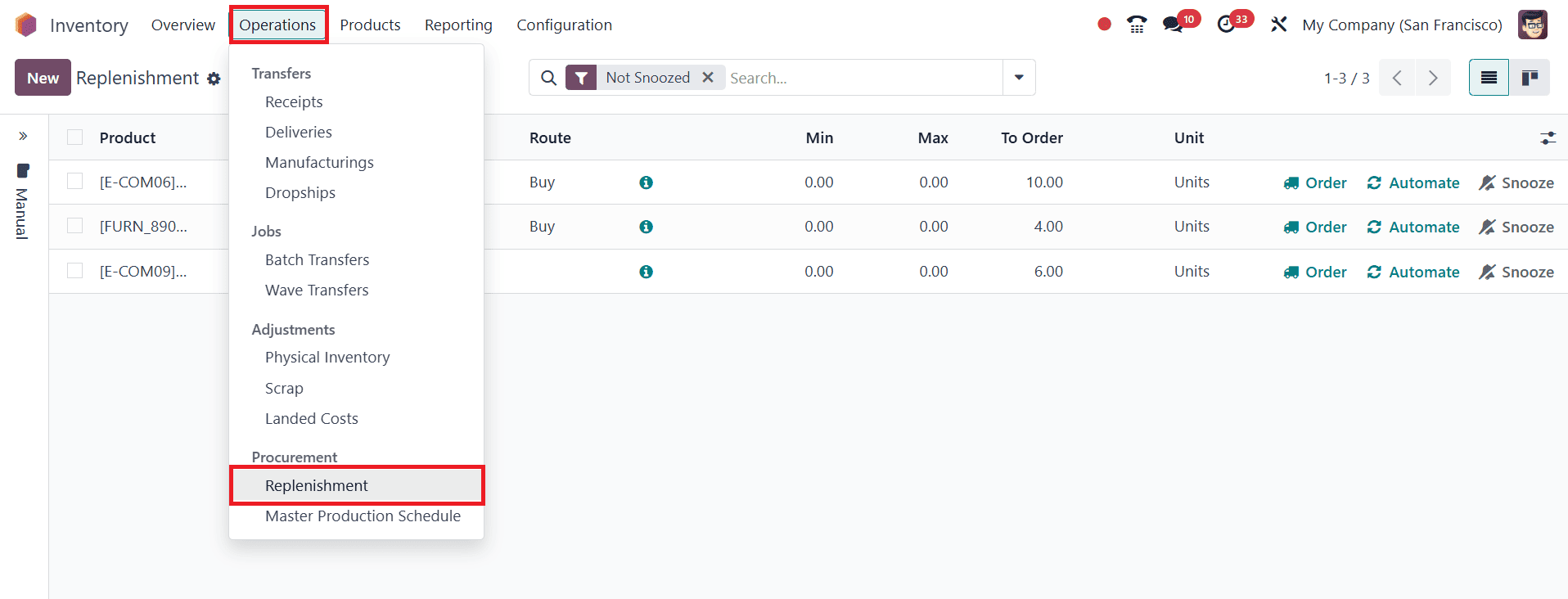Click Automate for FURN_890 row
The width and height of the screenshot is (1568, 599).
[x=1413, y=227]
